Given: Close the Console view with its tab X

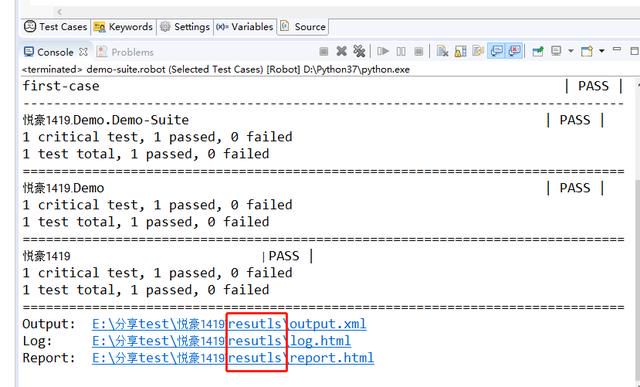Looking at the screenshot, I should [x=83, y=52].
